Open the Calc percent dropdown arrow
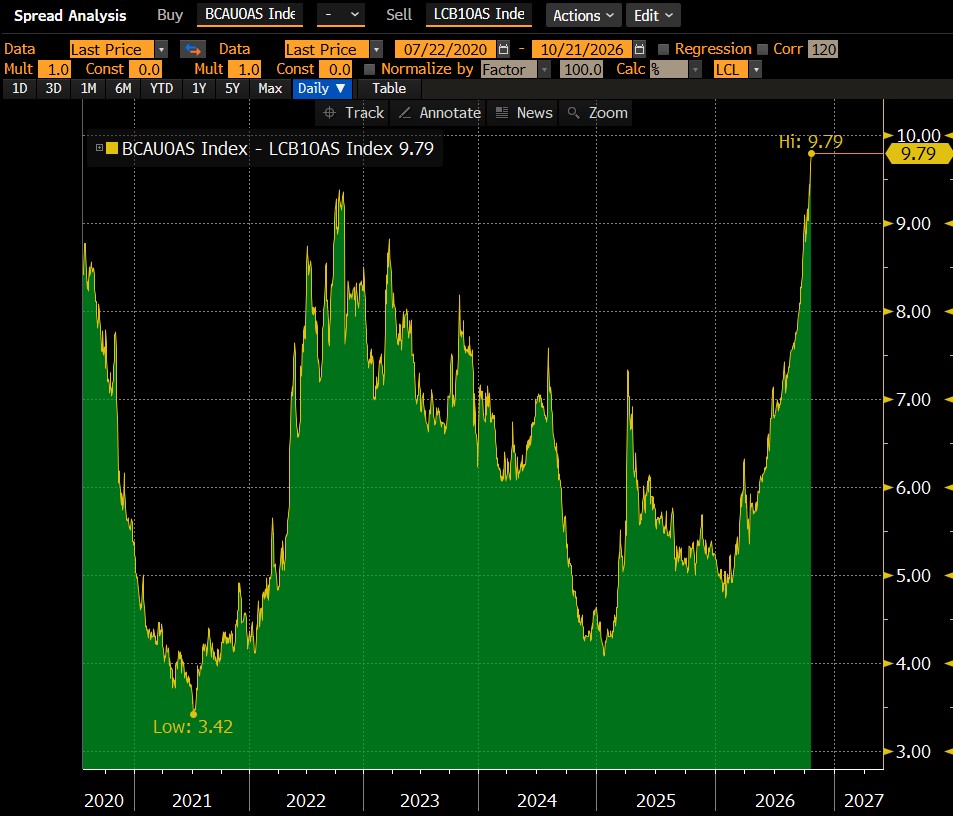This screenshot has width=953, height=816. pos(695,69)
